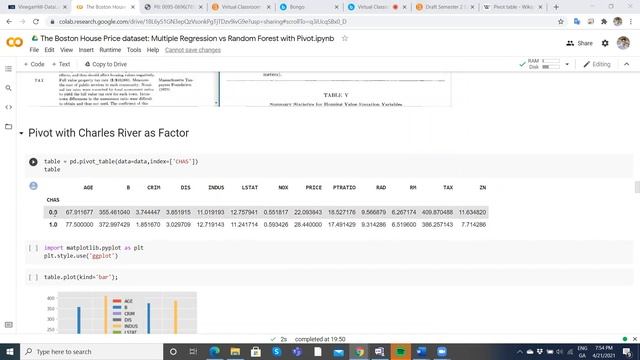
Task: Open the user account avatar in Colab
Action: tap(623, 43)
